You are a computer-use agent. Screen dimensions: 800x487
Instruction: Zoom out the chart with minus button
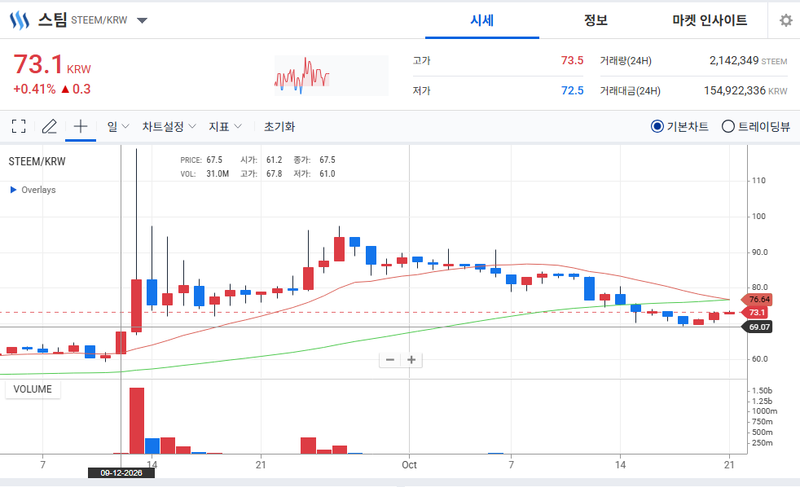(x=390, y=360)
